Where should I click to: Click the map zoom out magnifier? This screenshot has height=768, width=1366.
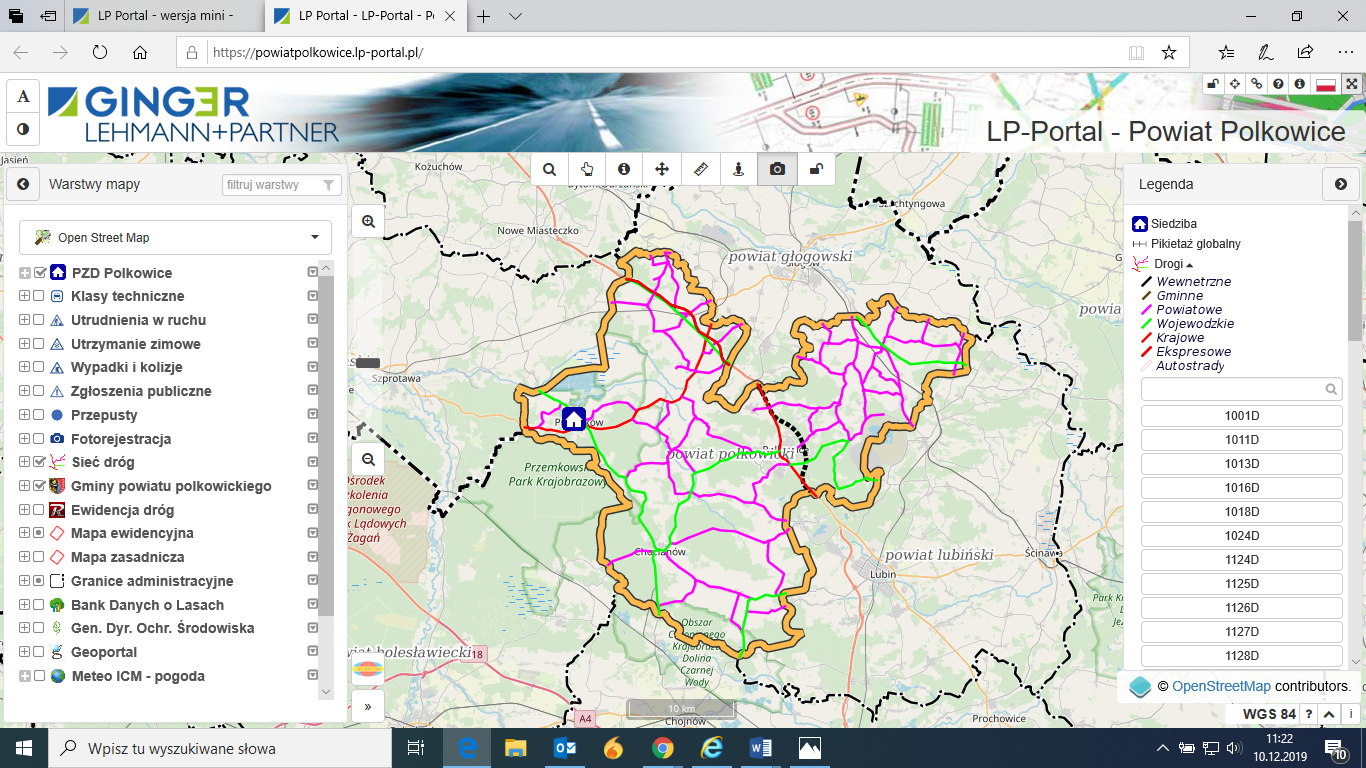369,459
